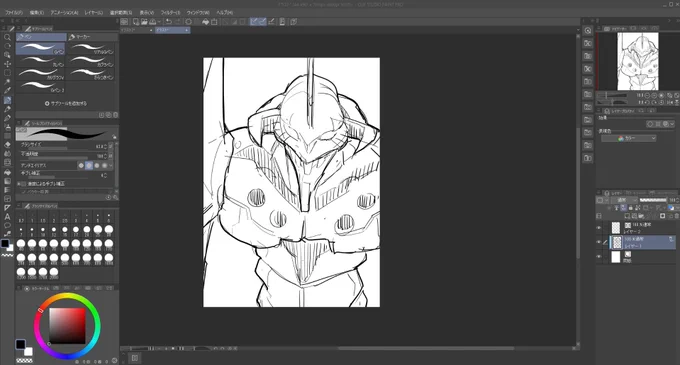Switch to the Pen sub tool group tab
The width and height of the screenshot is (680, 365).
(x=41, y=37)
